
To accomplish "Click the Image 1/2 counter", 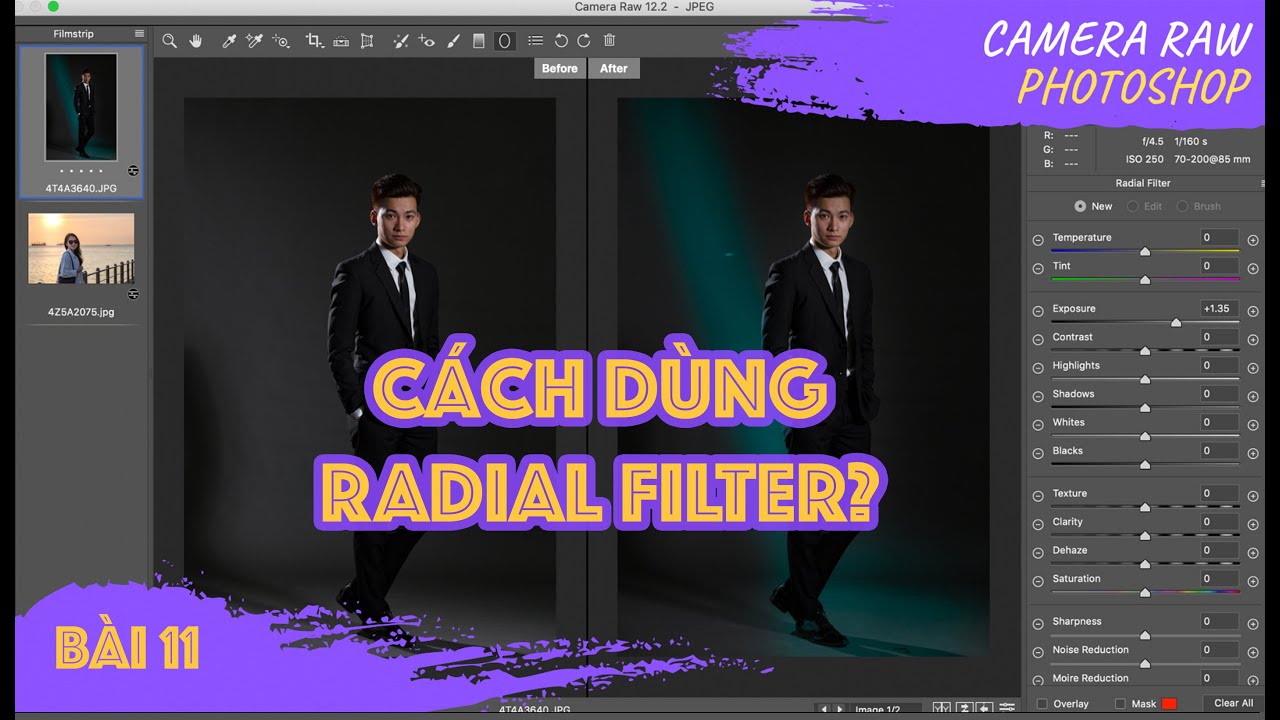I will coord(877,710).
